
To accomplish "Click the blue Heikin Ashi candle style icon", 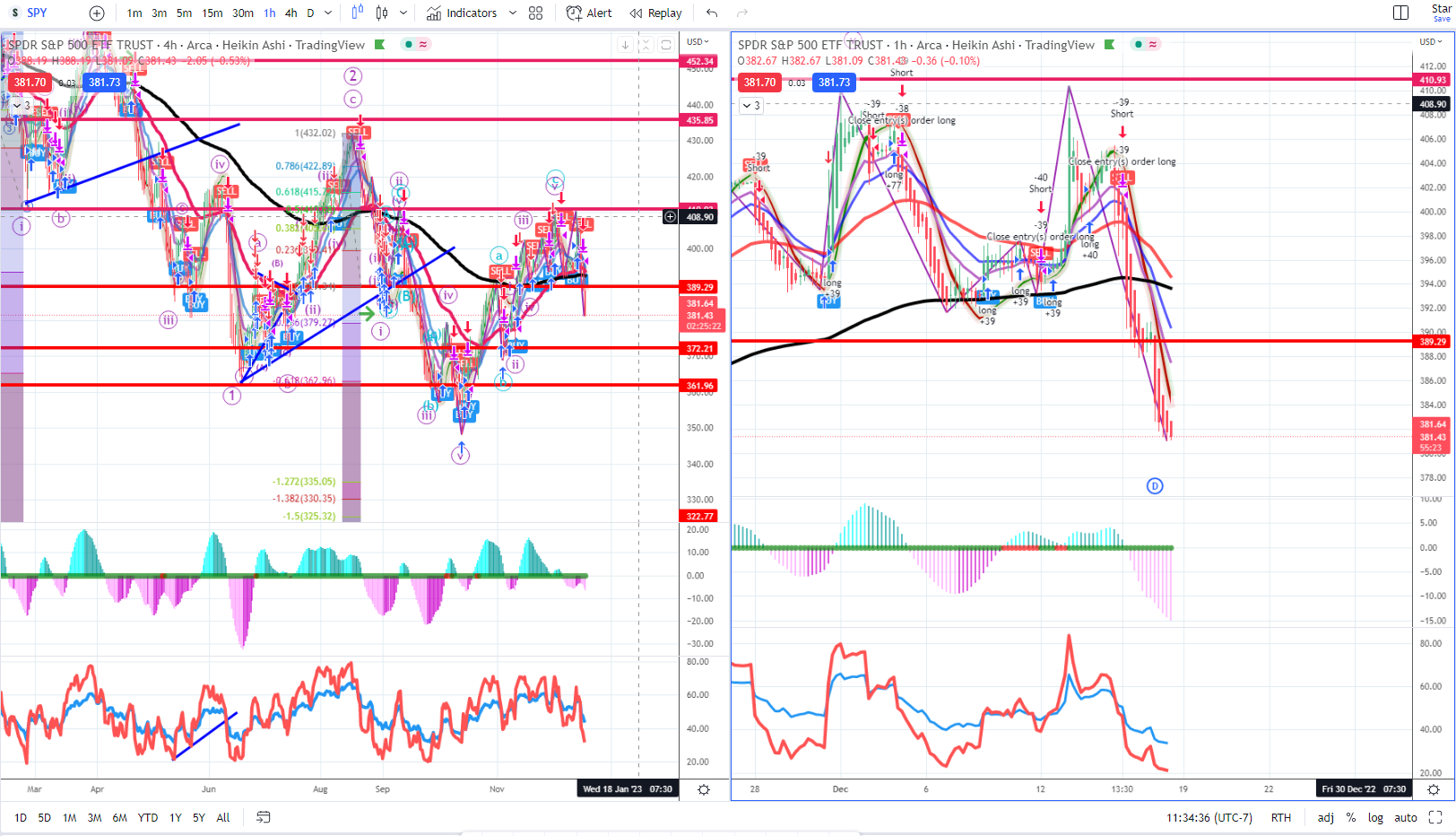I will pyautogui.click(x=358, y=13).
